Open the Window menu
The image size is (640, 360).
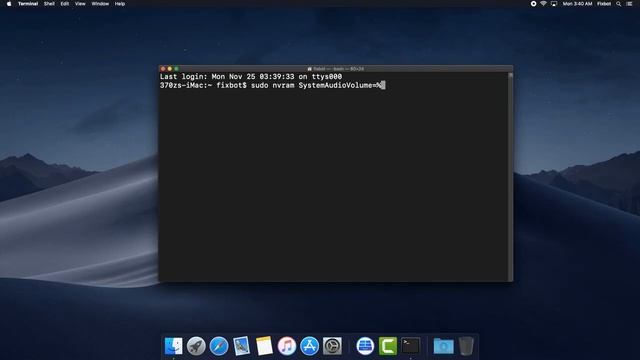tap(100, 4)
